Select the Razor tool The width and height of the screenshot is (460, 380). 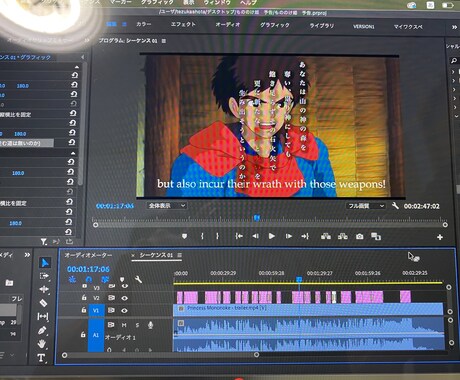tap(43, 303)
